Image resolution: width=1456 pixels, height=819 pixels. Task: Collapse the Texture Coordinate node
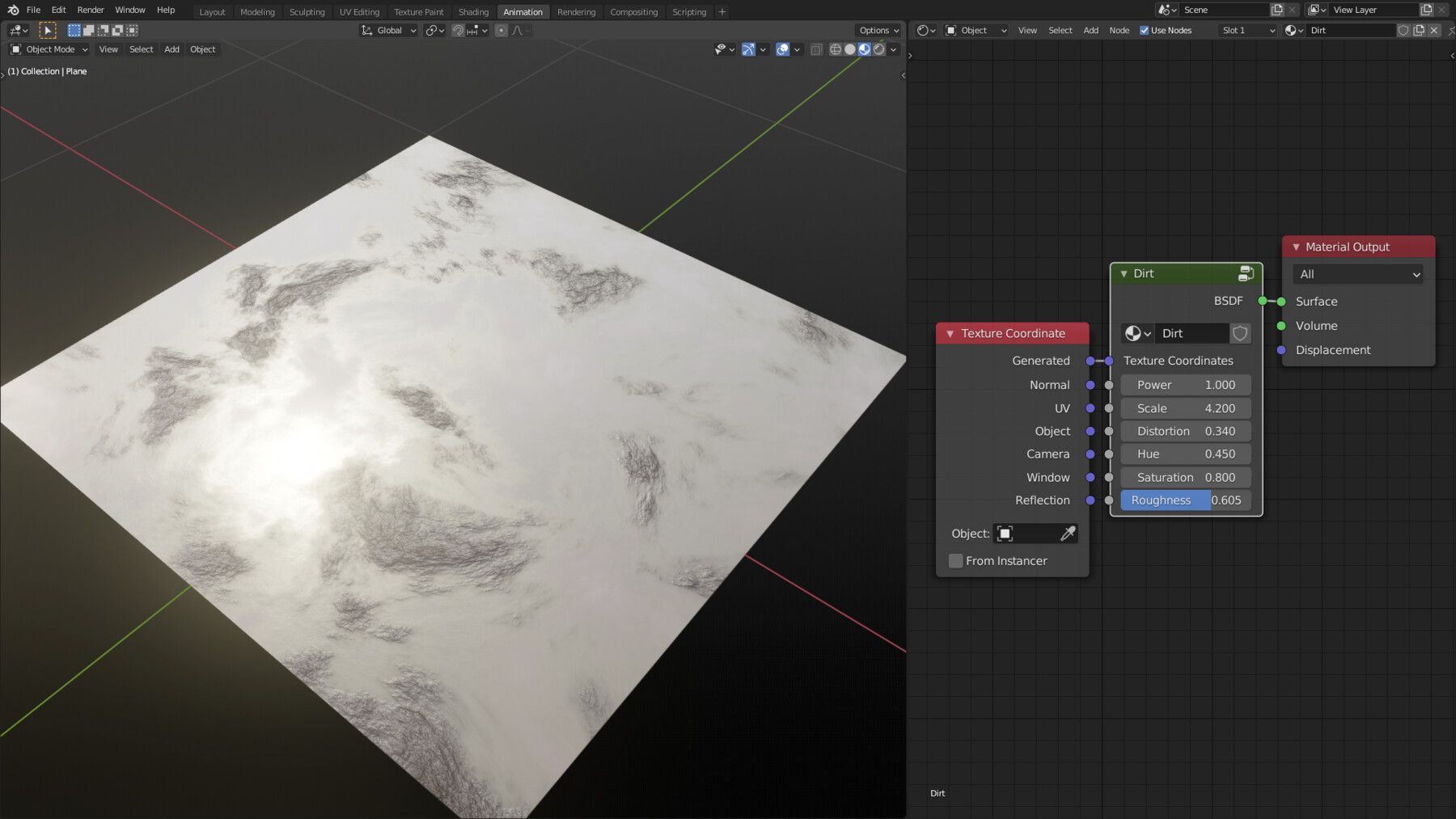tap(950, 334)
